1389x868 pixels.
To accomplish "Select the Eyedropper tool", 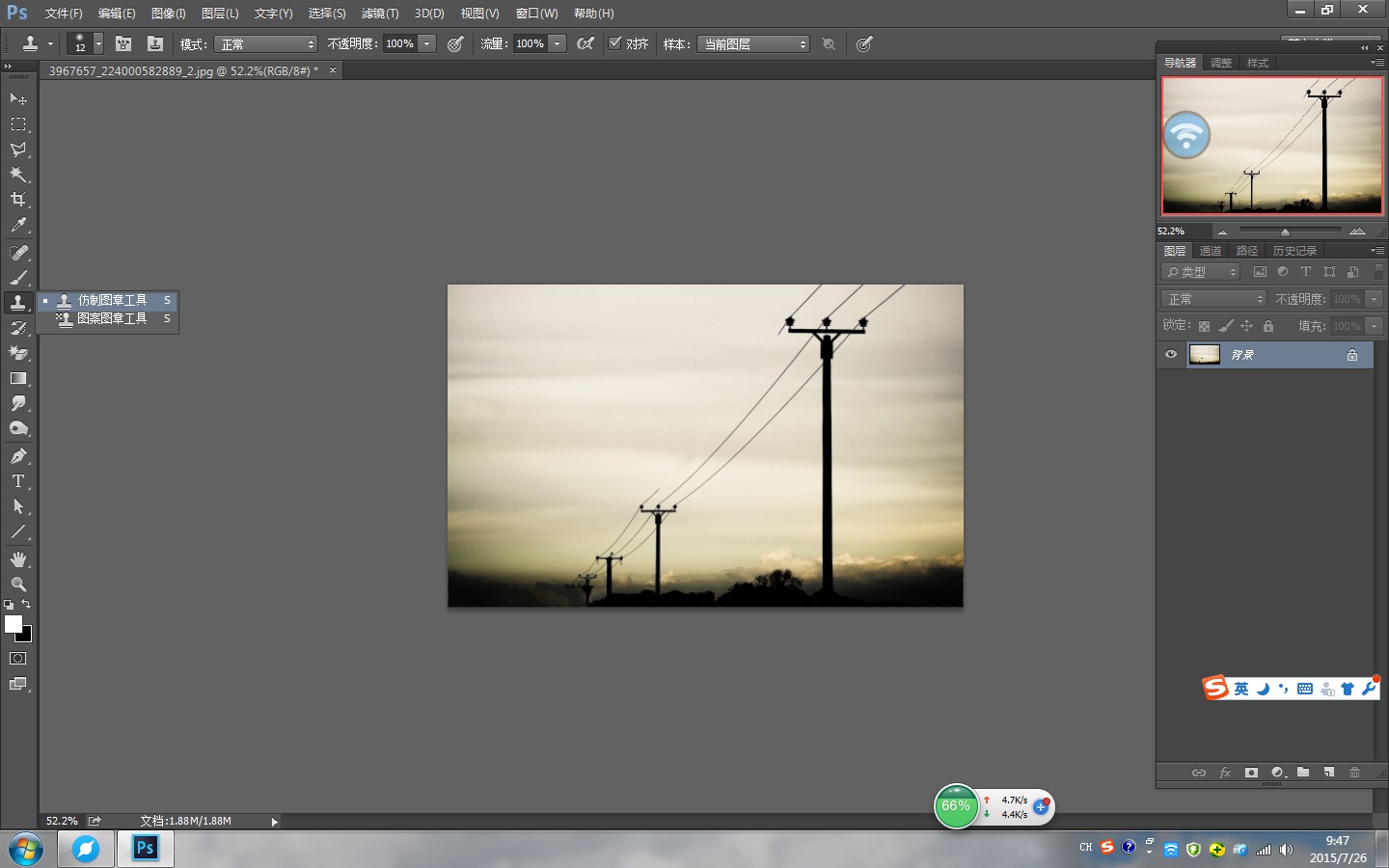I will point(18,225).
